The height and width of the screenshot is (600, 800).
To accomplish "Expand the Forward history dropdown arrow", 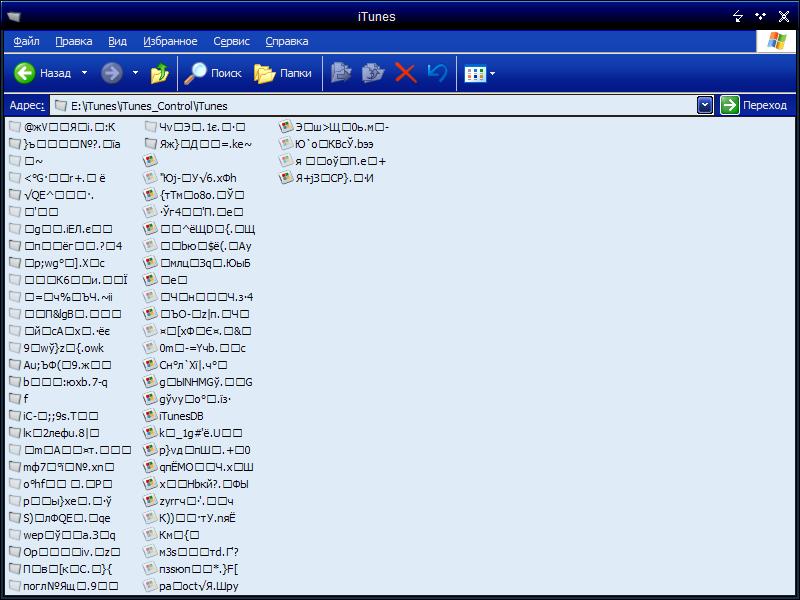I will [135, 73].
